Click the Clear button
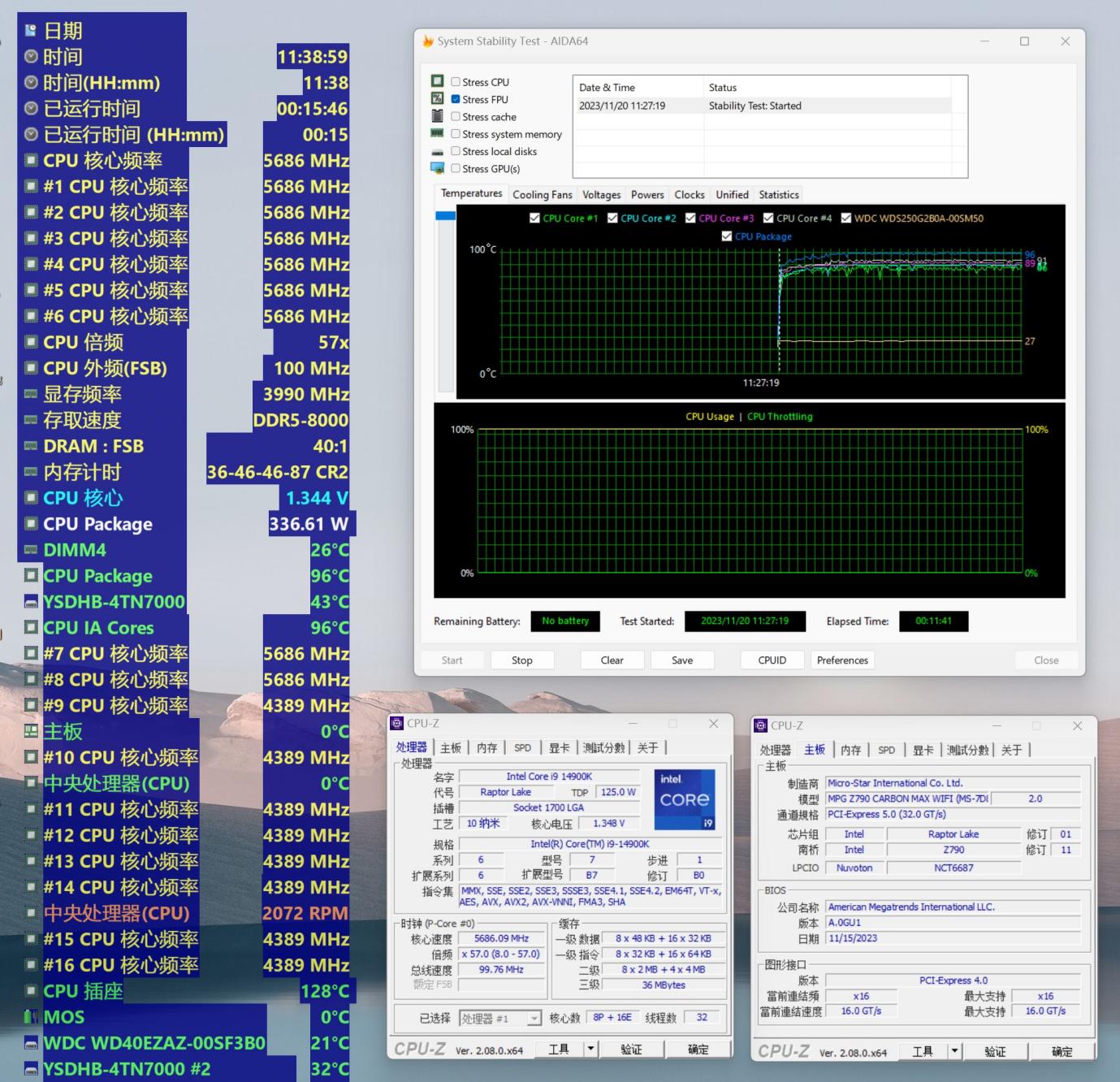The width and height of the screenshot is (1120, 1082). pos(612,660)
